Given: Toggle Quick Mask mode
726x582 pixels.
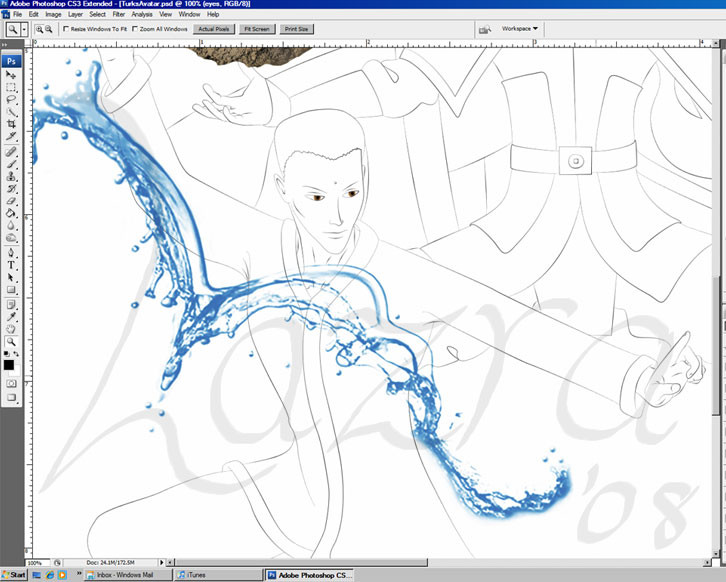Looking at the screenshot, I should [x=11, y=383].
